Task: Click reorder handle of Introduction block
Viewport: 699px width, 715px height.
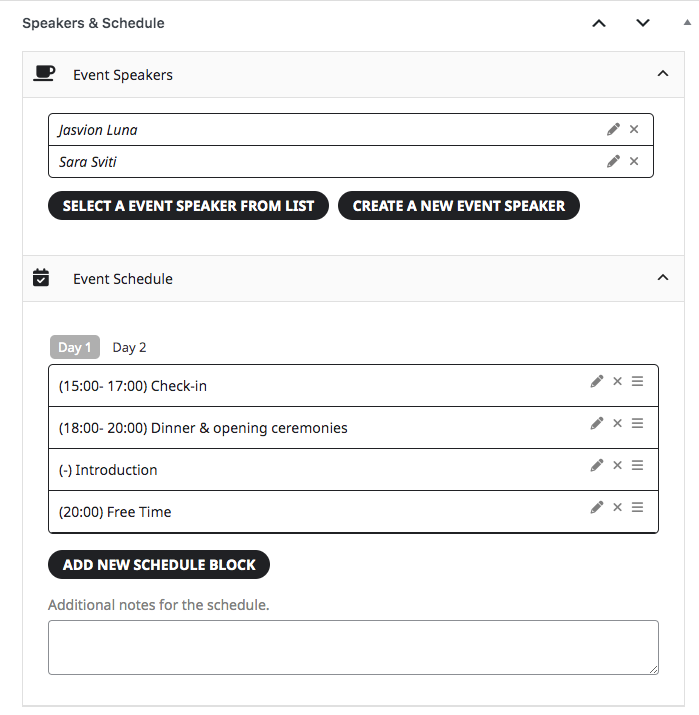Action: tap(637, 465)
